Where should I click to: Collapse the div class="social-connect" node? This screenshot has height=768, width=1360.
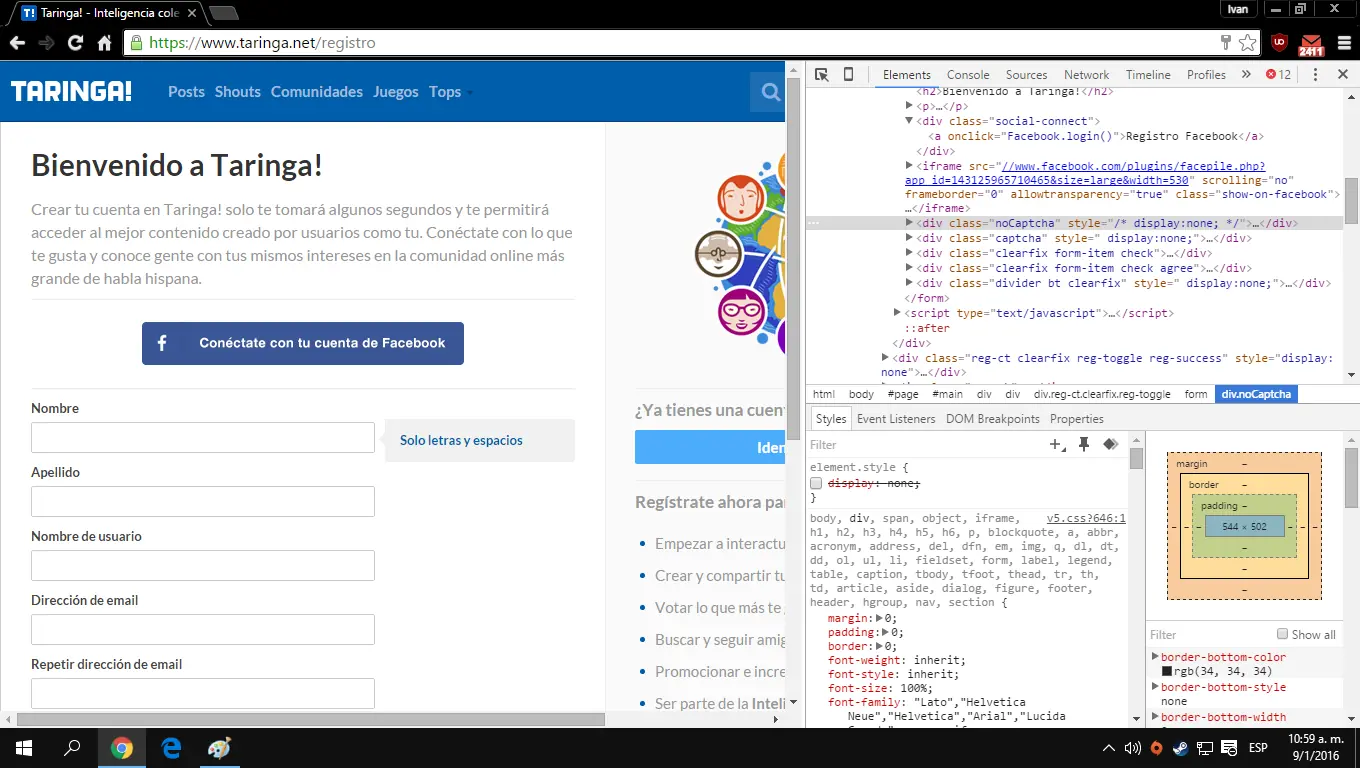tap(909, 121)
